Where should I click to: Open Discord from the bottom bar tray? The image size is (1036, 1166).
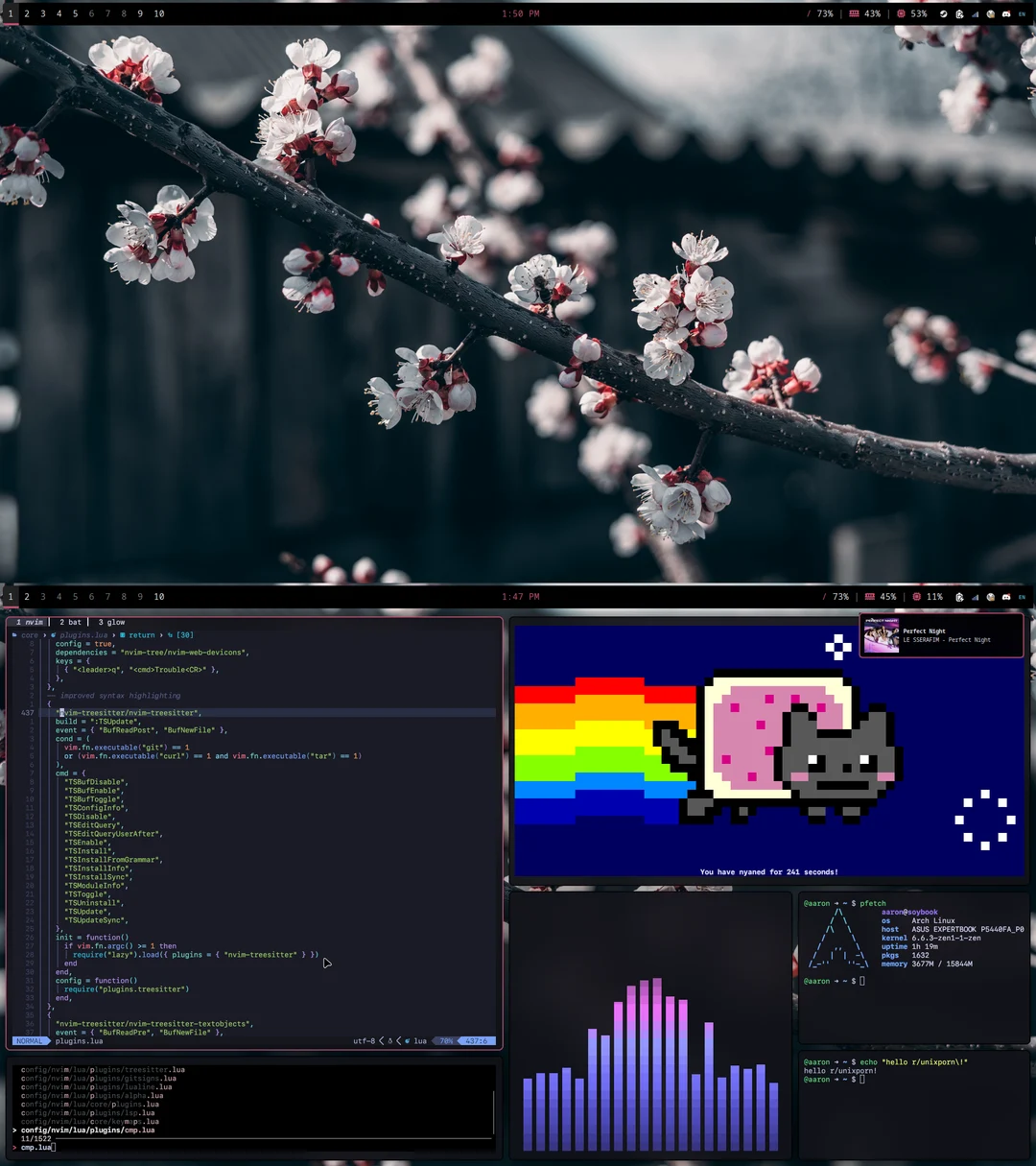click(x=1006, y=597)
